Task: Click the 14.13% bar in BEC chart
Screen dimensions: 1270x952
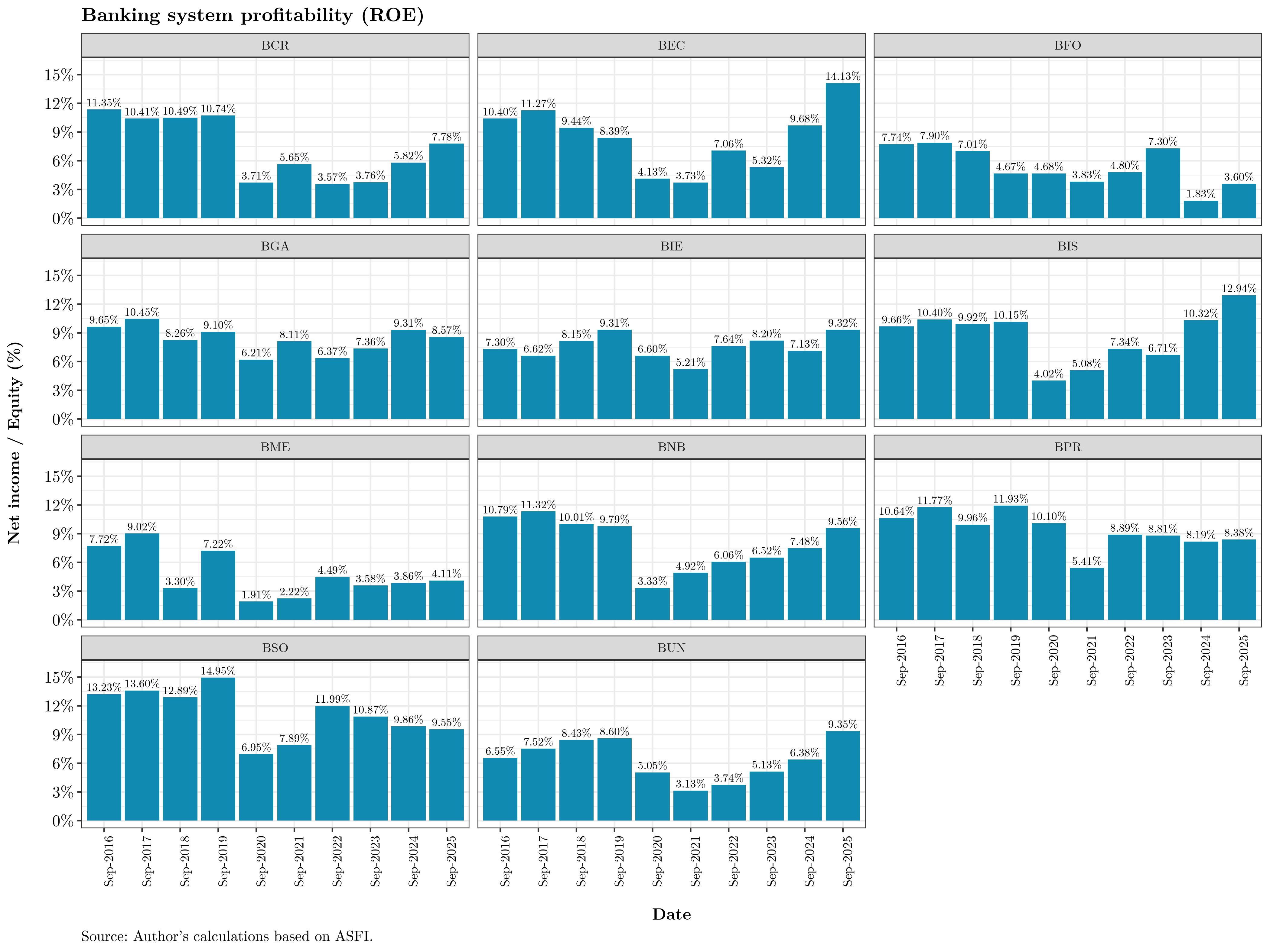Action: click(842, 151)
